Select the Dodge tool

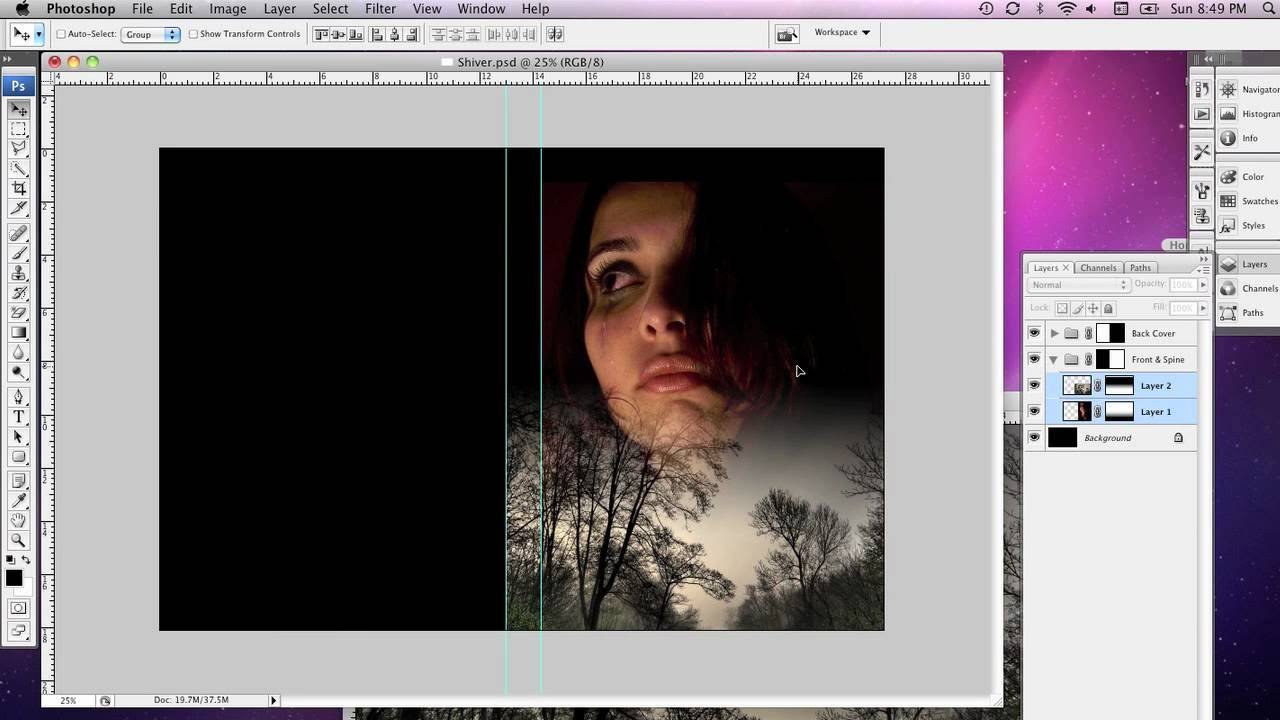[18, 373]
